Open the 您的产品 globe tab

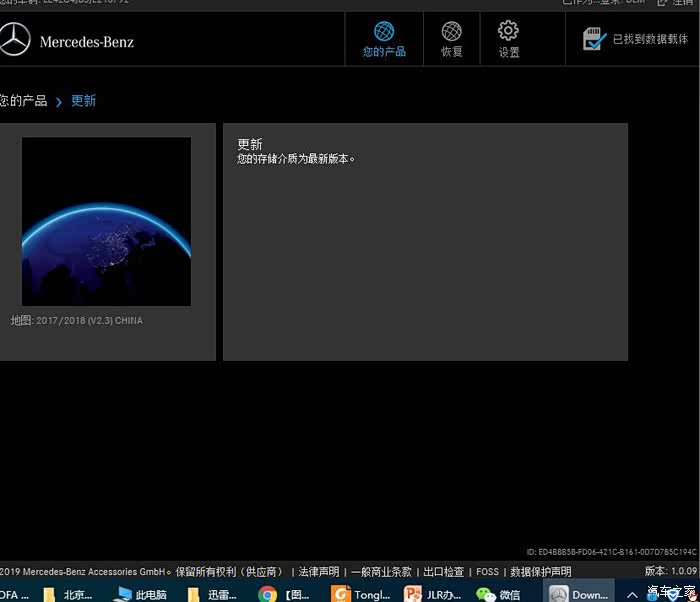coord(384,39)
